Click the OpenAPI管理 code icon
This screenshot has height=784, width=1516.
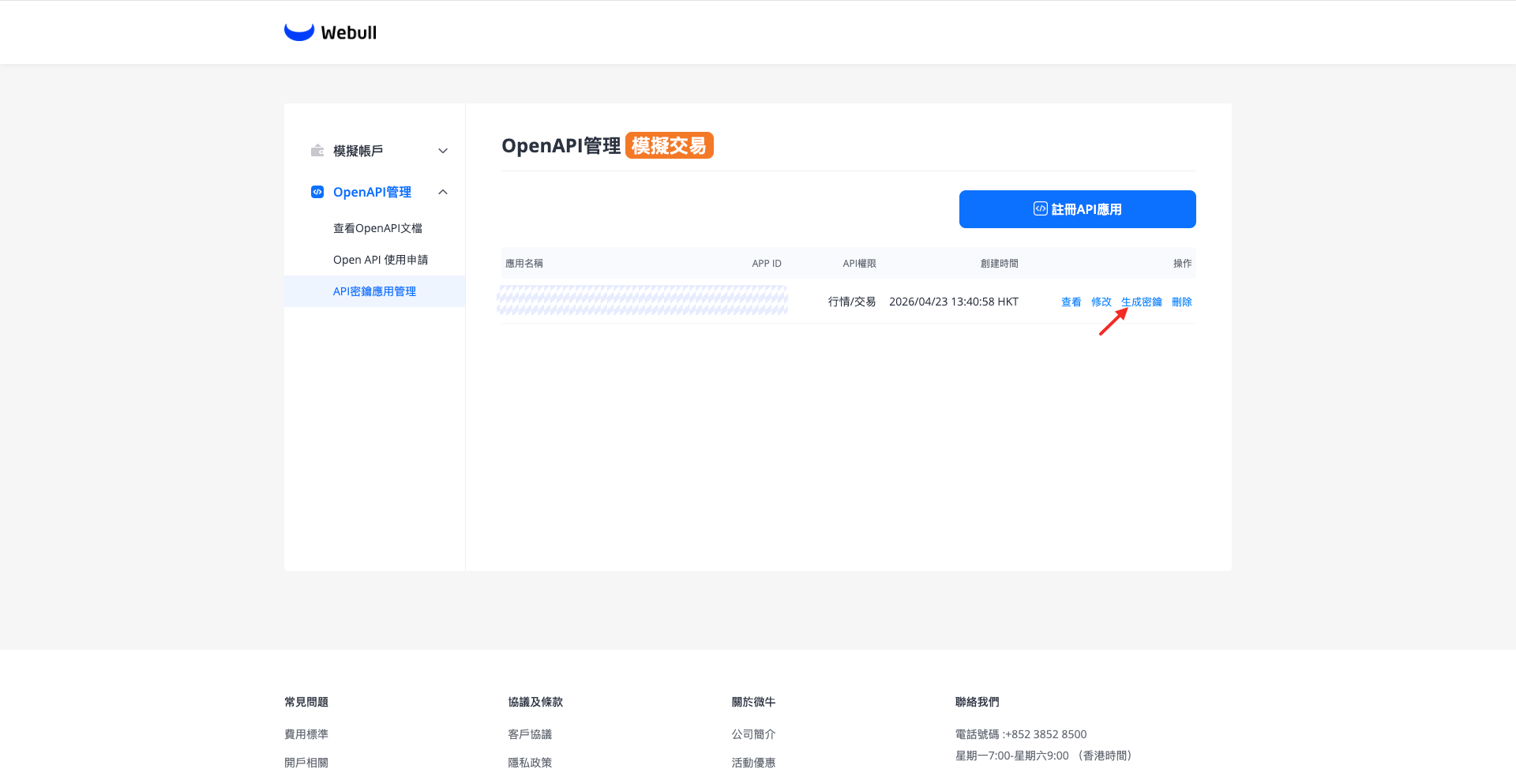tap(317, 192)
